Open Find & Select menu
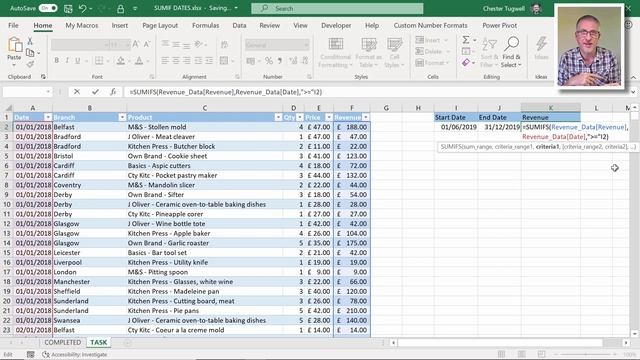 pyautogui.click(x=511, y=53)
